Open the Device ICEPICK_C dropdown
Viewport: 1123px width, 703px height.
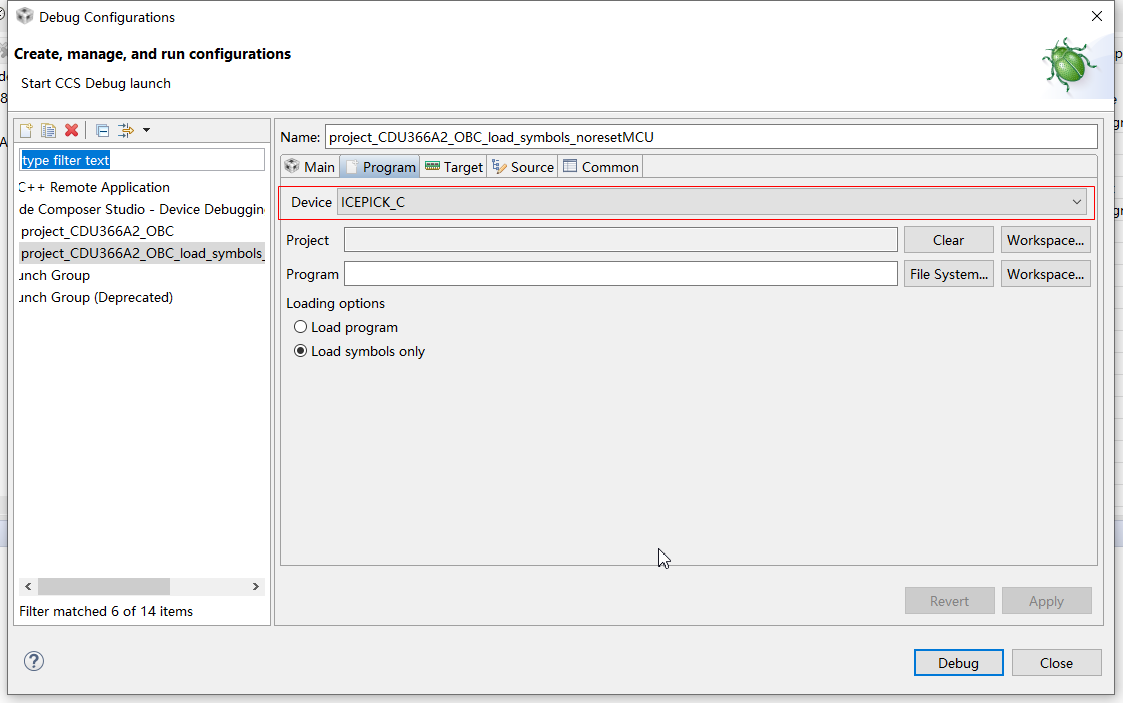click(x=712, y=202)
